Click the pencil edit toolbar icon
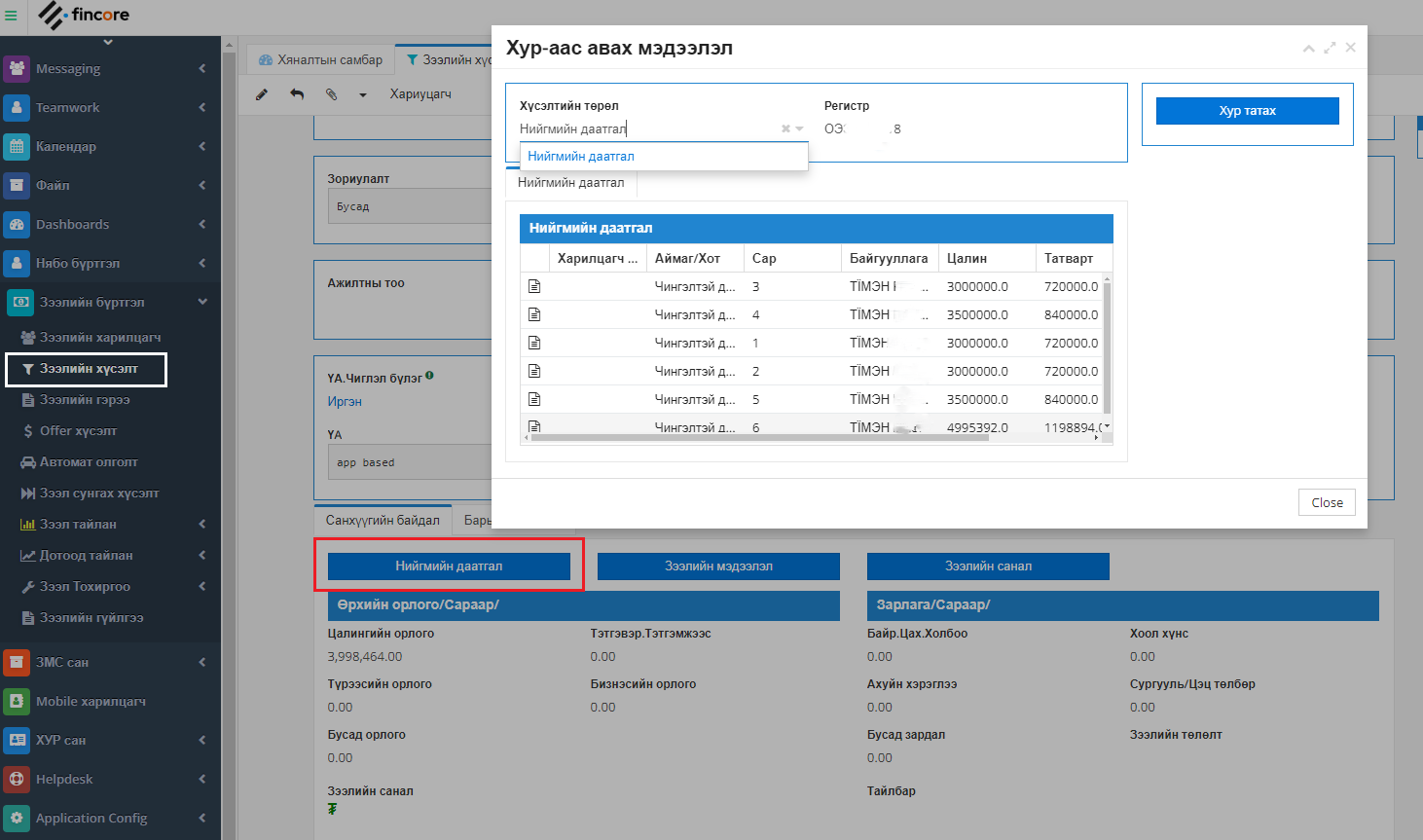 click(261, 94)
